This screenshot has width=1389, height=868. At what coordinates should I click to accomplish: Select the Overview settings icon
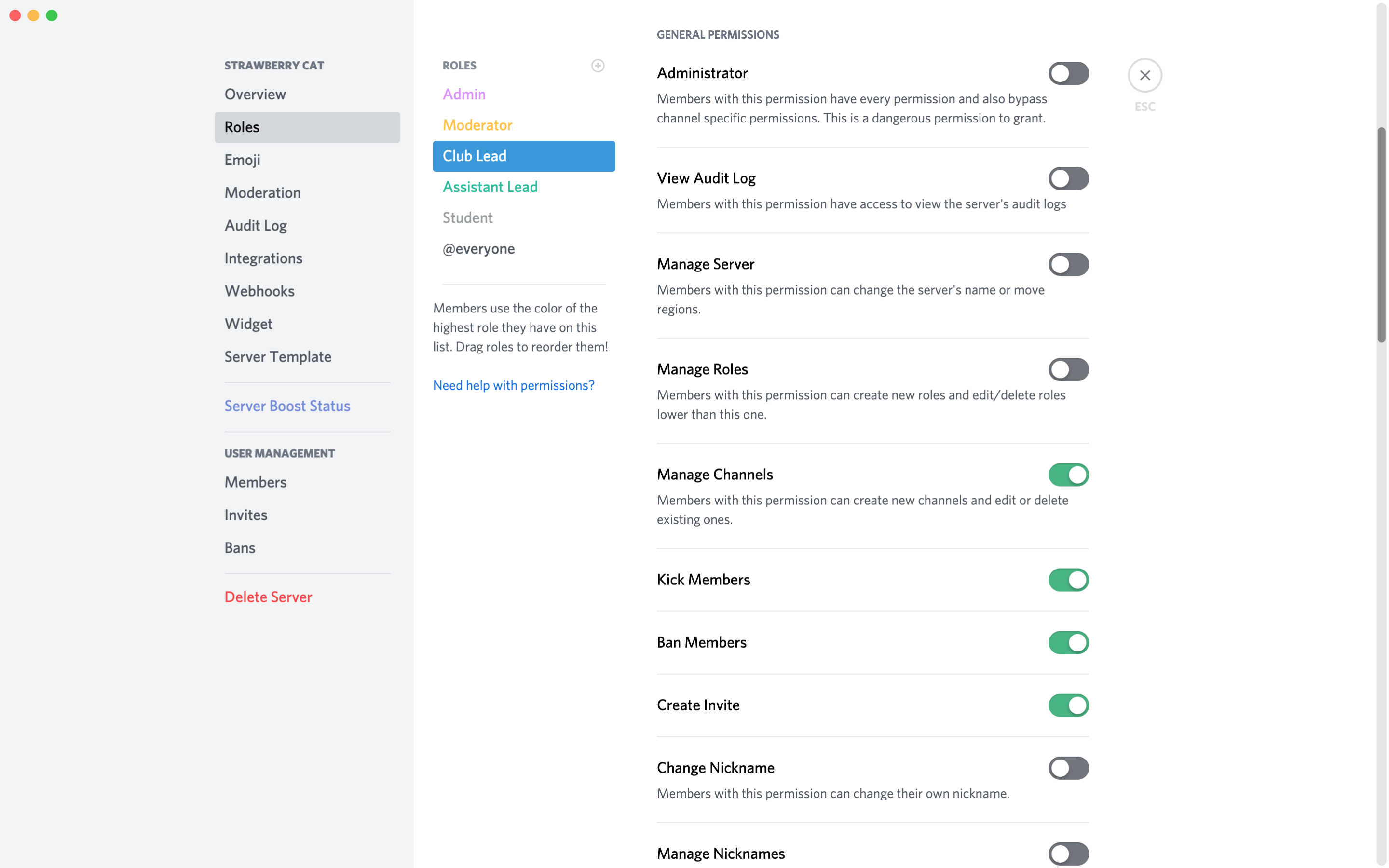(x=255, y=93)
